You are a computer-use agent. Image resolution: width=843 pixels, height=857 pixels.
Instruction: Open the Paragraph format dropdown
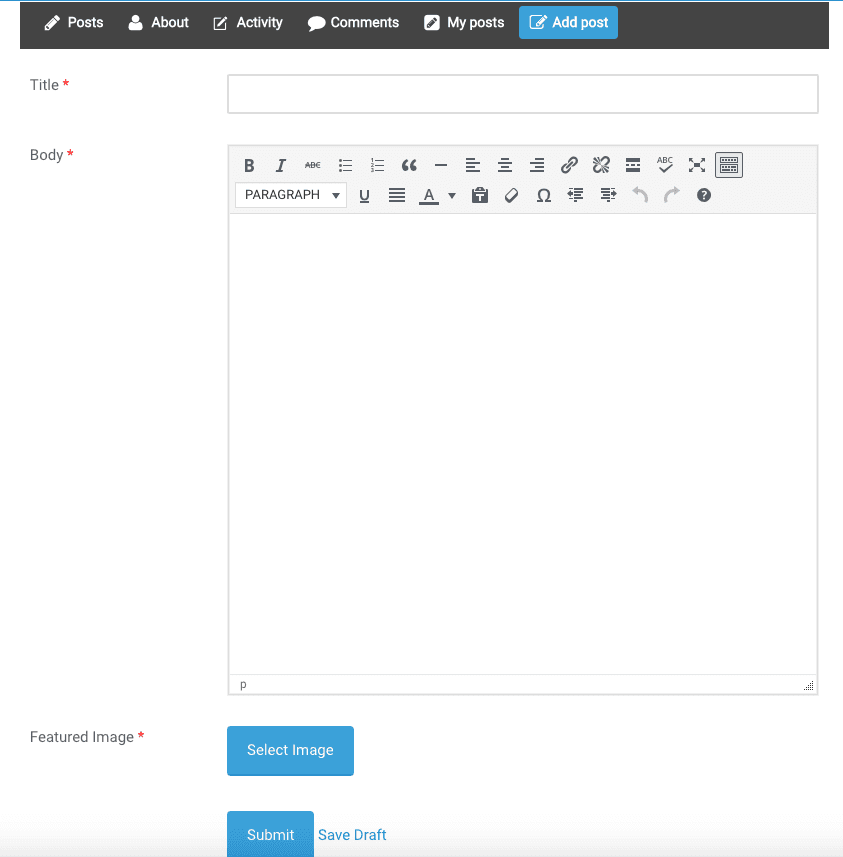click(x=291, y=195)
